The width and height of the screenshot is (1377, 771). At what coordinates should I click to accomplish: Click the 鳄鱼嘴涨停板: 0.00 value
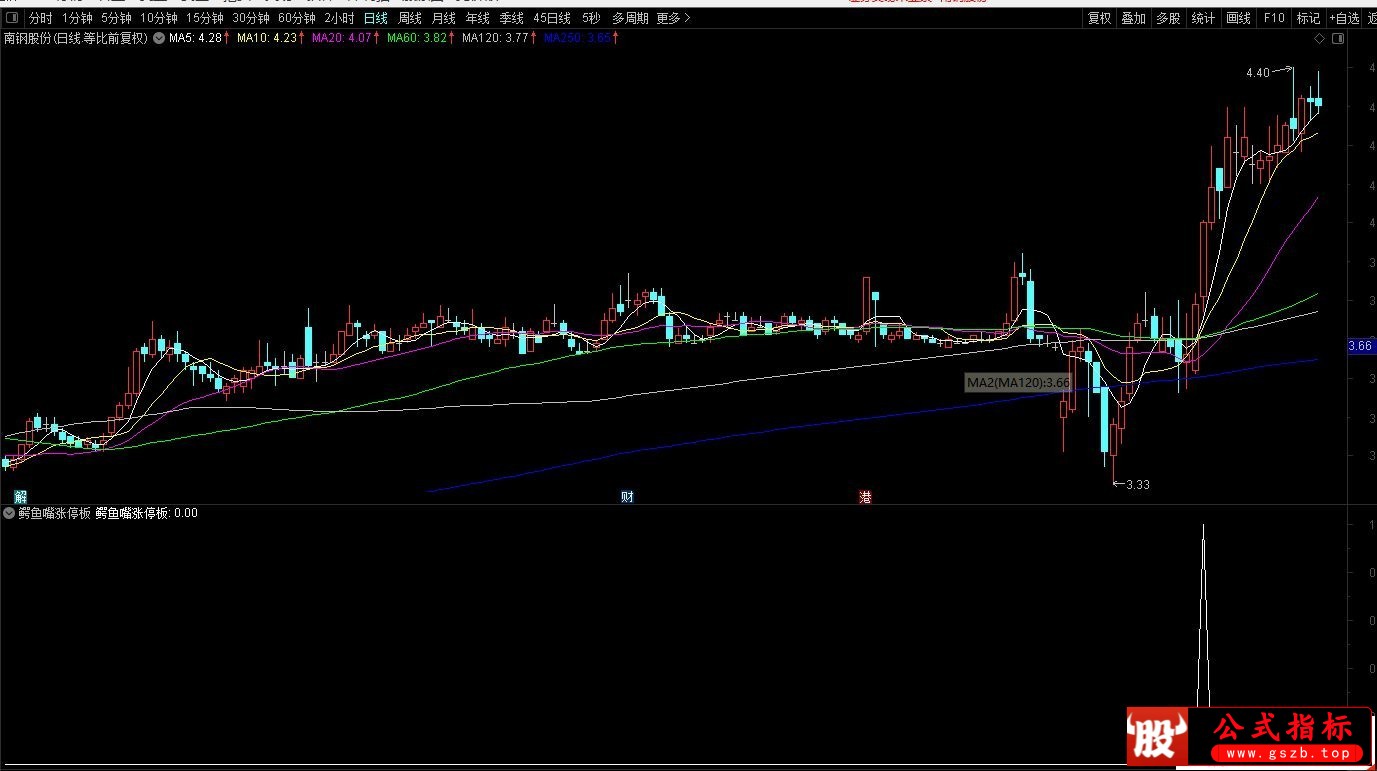tap(147, 513)
